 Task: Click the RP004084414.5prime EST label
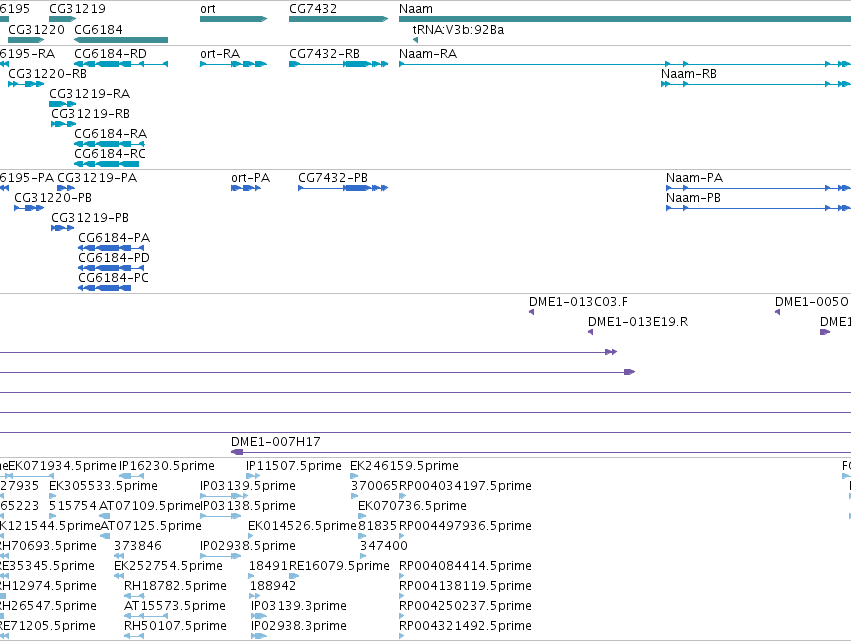coord(465,566)
